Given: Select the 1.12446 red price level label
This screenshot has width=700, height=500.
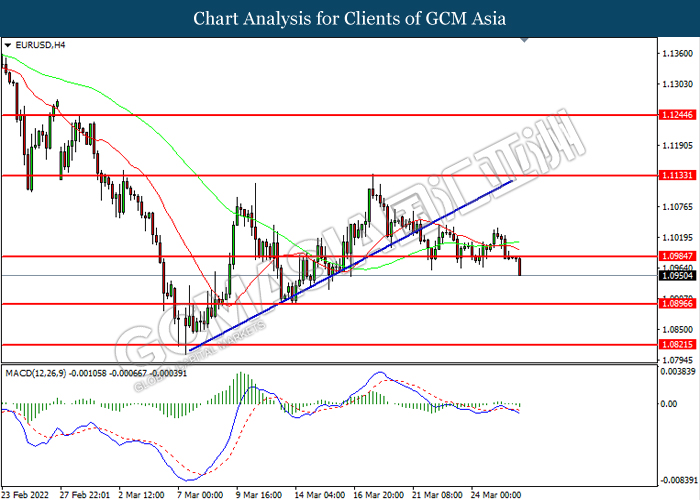Looking at the screenshot, I should 678,115.
